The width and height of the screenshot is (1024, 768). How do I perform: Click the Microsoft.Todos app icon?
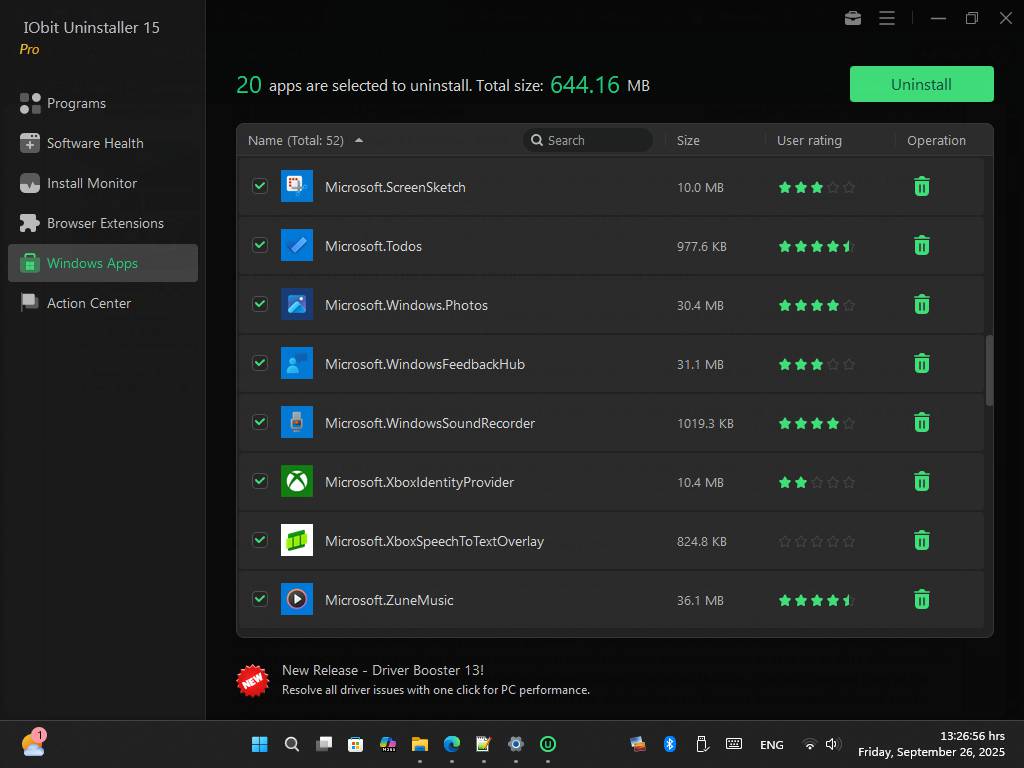coord(296,245)
